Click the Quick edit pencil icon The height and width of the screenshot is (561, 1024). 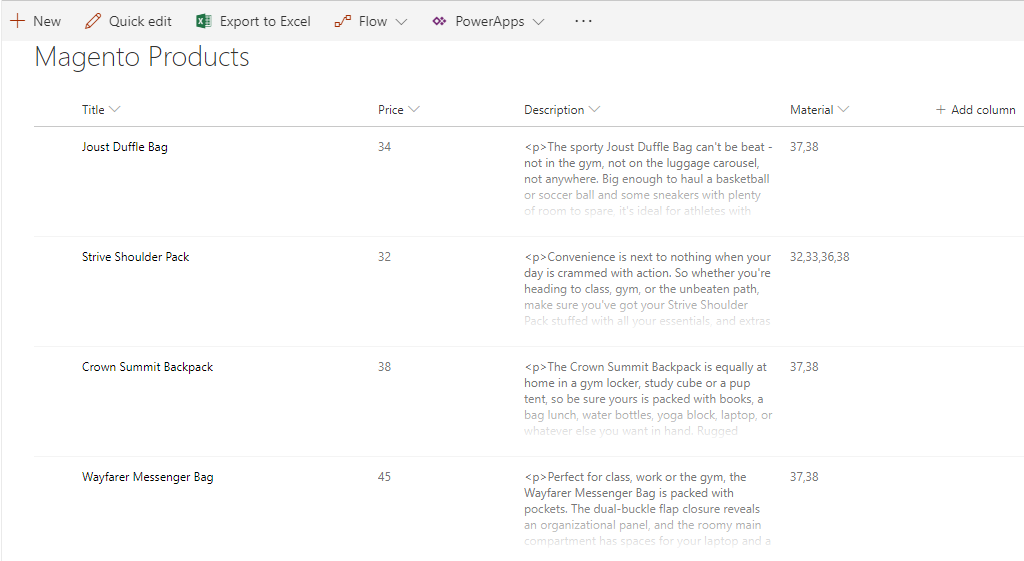pos(93,21)
